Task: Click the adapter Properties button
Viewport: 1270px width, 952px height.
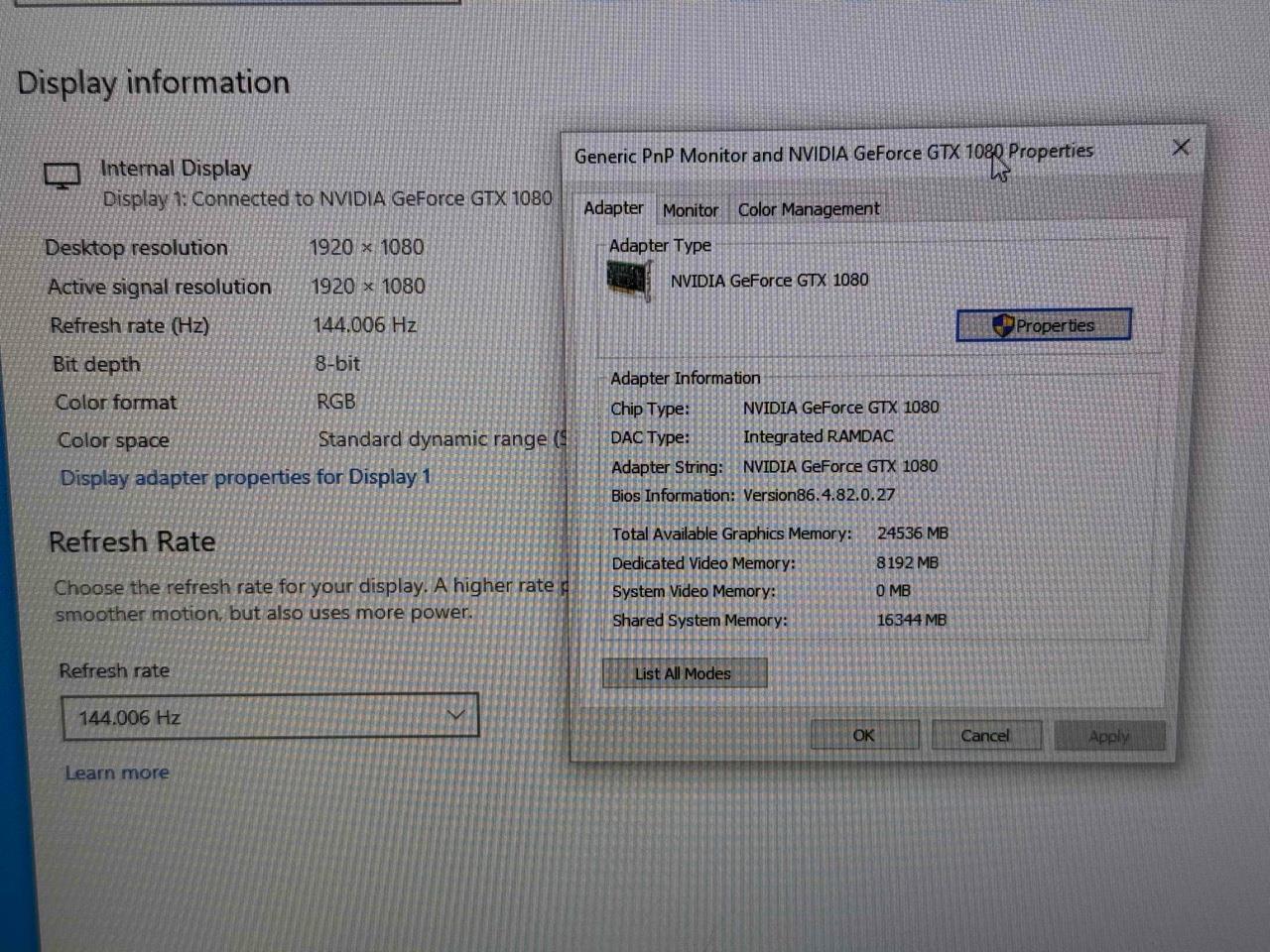Action: pos(1044,325)
